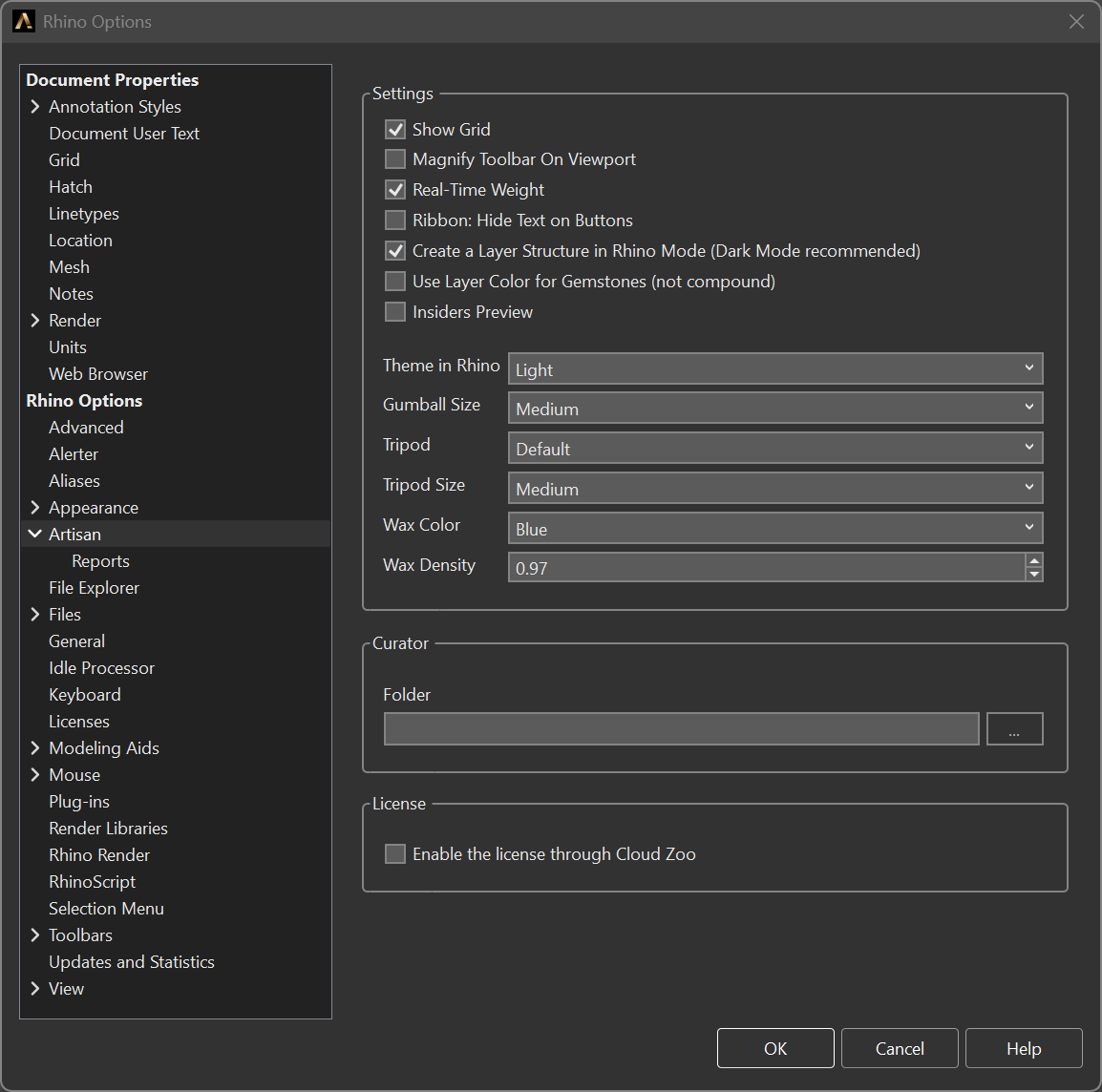The width and height of the screenshot is (1102, 1092).
Task: Enable Magnify Toolbar On Viewport
Action: 395,158
